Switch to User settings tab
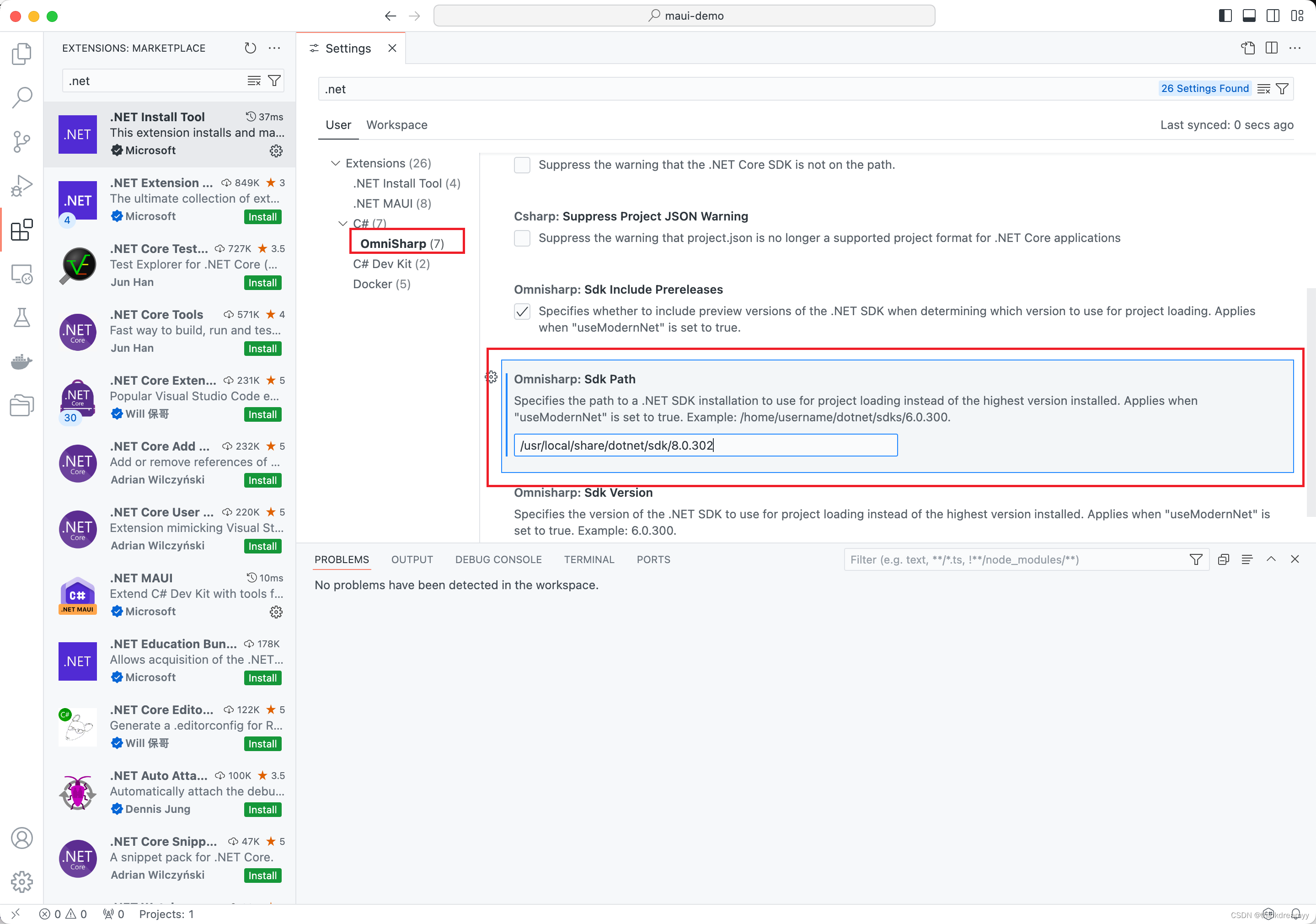The height and width of the screenshot is (924, 1316). 338,125
